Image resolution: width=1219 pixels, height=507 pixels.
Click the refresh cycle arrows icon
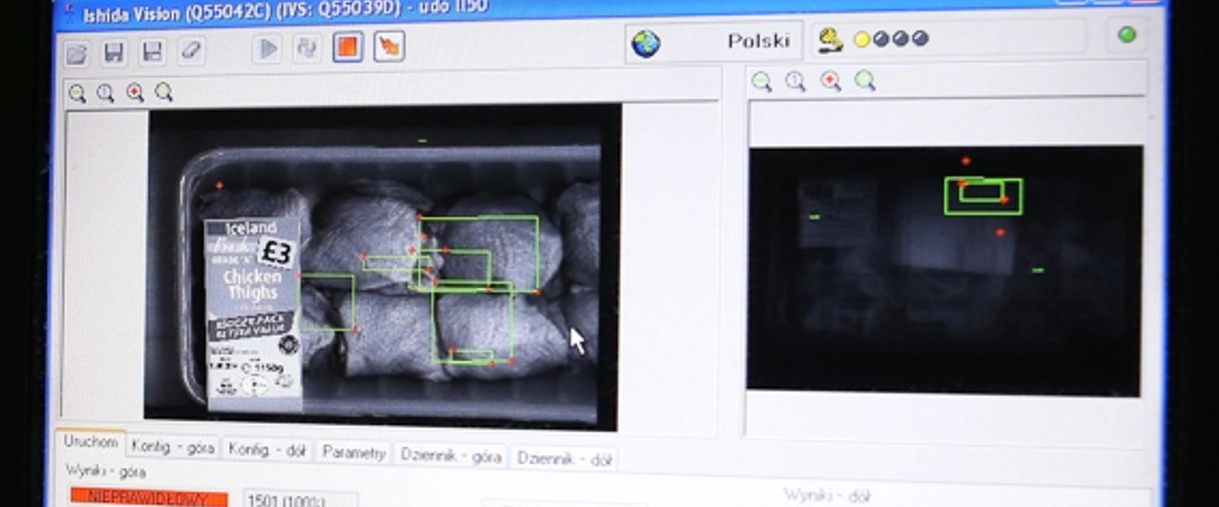click(x=307, y=49)
